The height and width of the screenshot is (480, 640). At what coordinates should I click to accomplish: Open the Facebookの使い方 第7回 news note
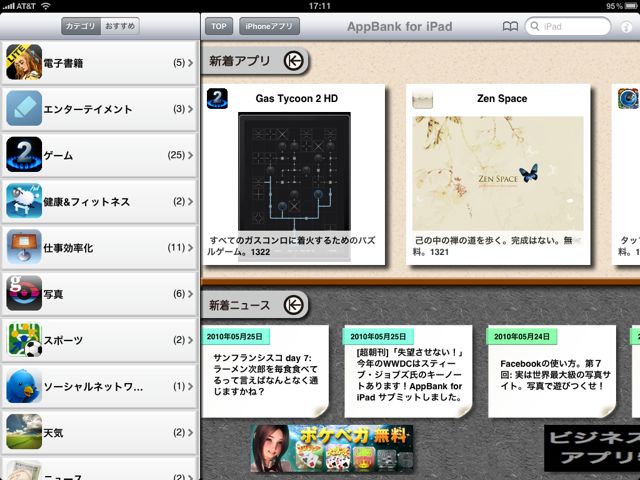tap(552, 371)
